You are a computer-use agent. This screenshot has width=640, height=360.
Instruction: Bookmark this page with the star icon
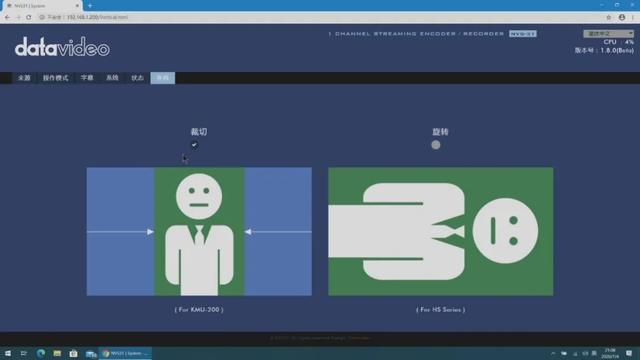point(609,17)
